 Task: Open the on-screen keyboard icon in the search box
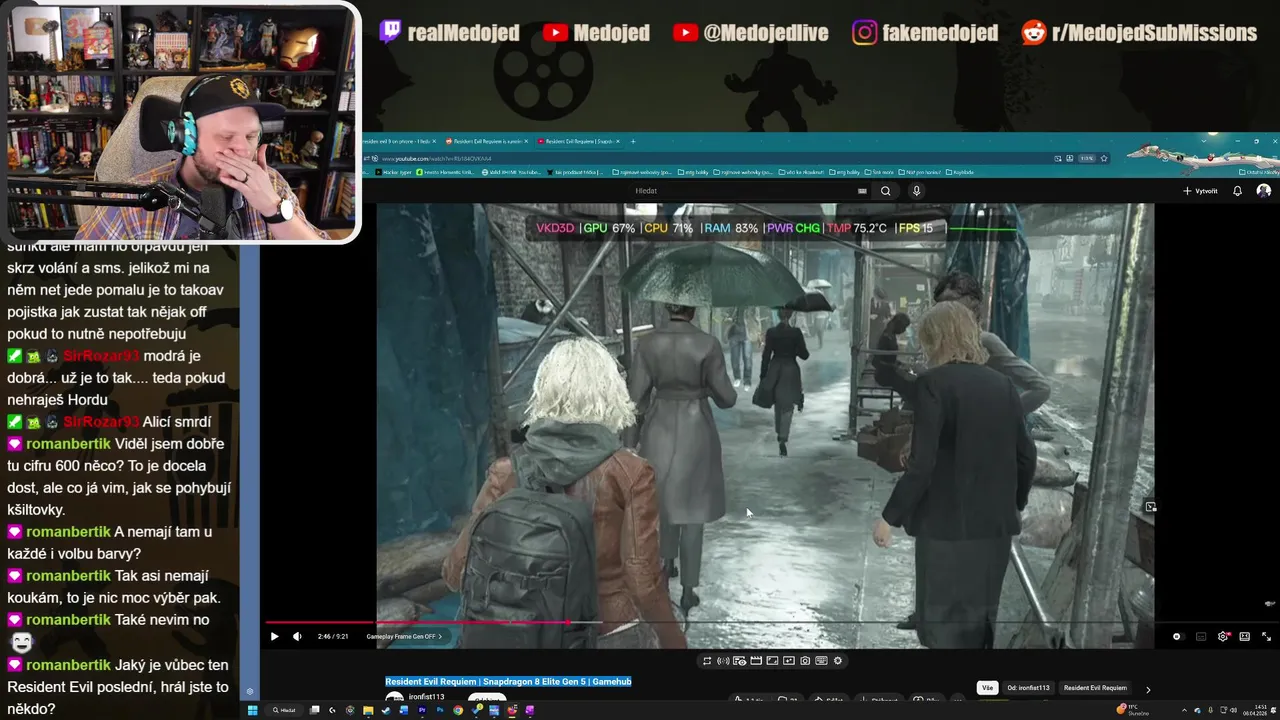tap(862, 191)
